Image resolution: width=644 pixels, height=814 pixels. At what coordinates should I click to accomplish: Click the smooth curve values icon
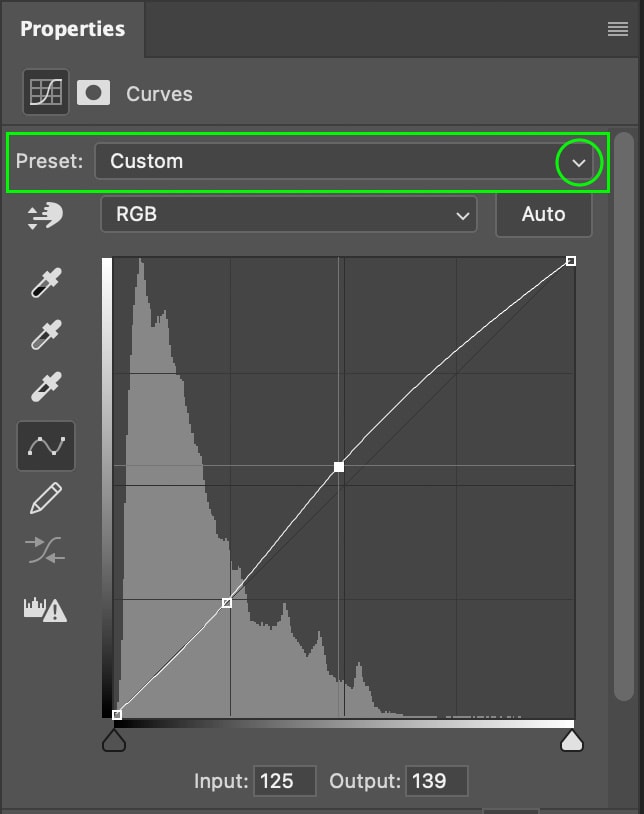coord(46,550)
